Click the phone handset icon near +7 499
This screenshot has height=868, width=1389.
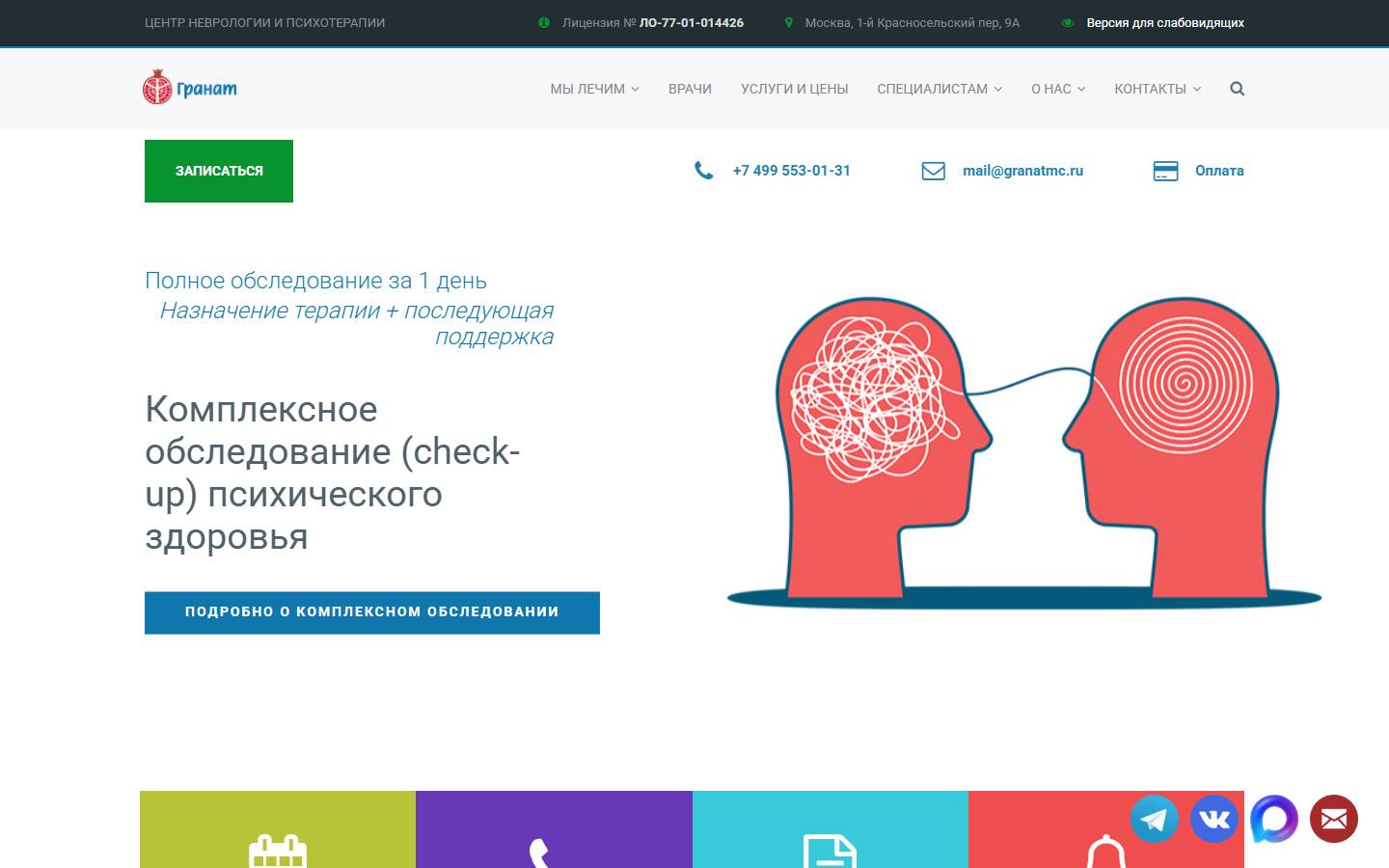(704, 171)
